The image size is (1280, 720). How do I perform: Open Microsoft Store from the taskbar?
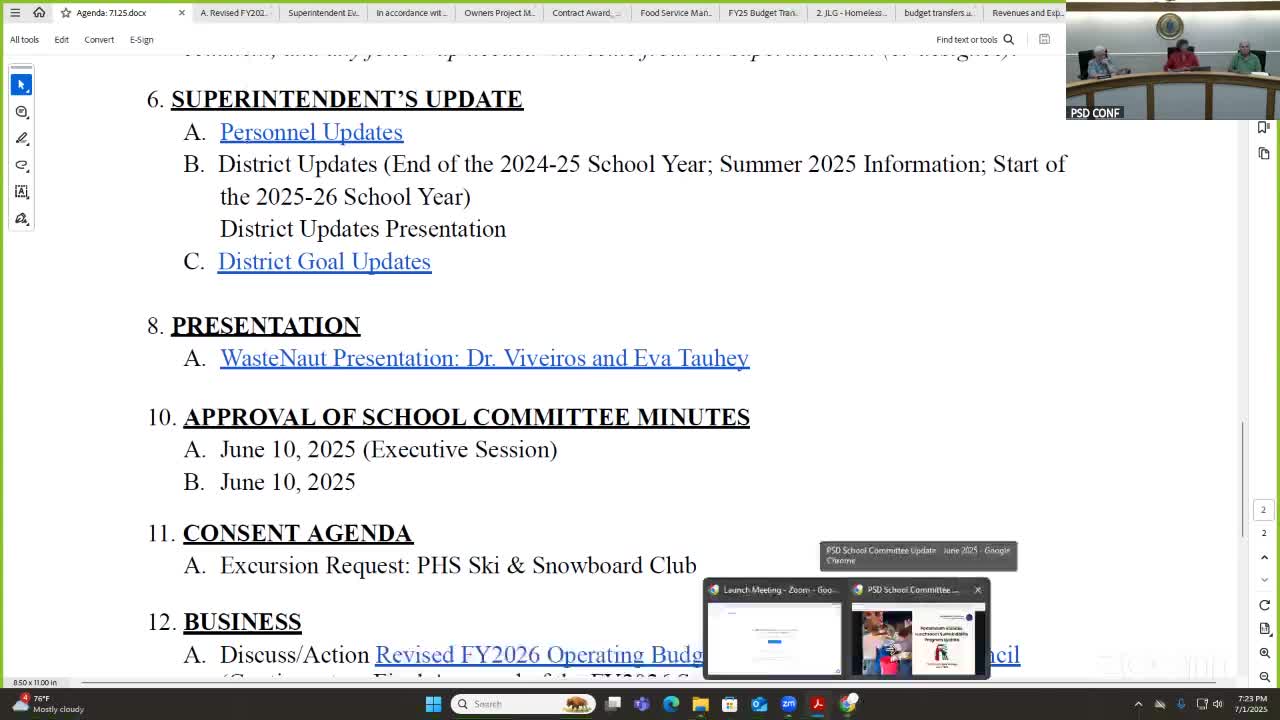(730, 704)
